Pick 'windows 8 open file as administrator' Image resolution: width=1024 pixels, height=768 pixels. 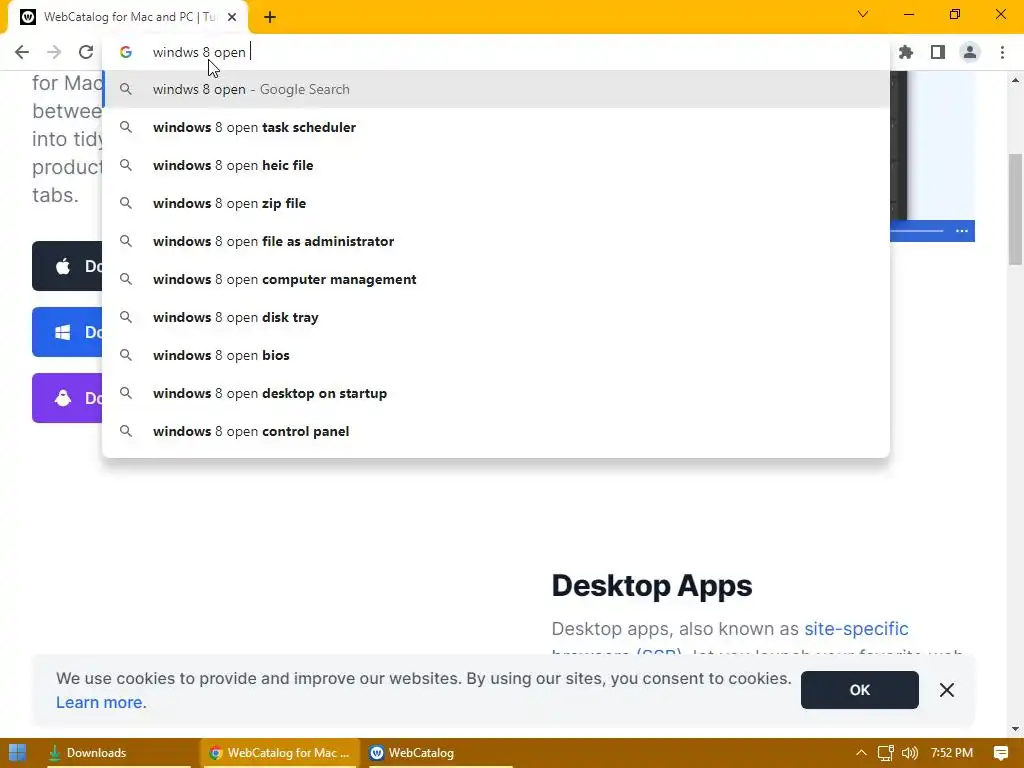click(x=496, y=241)
